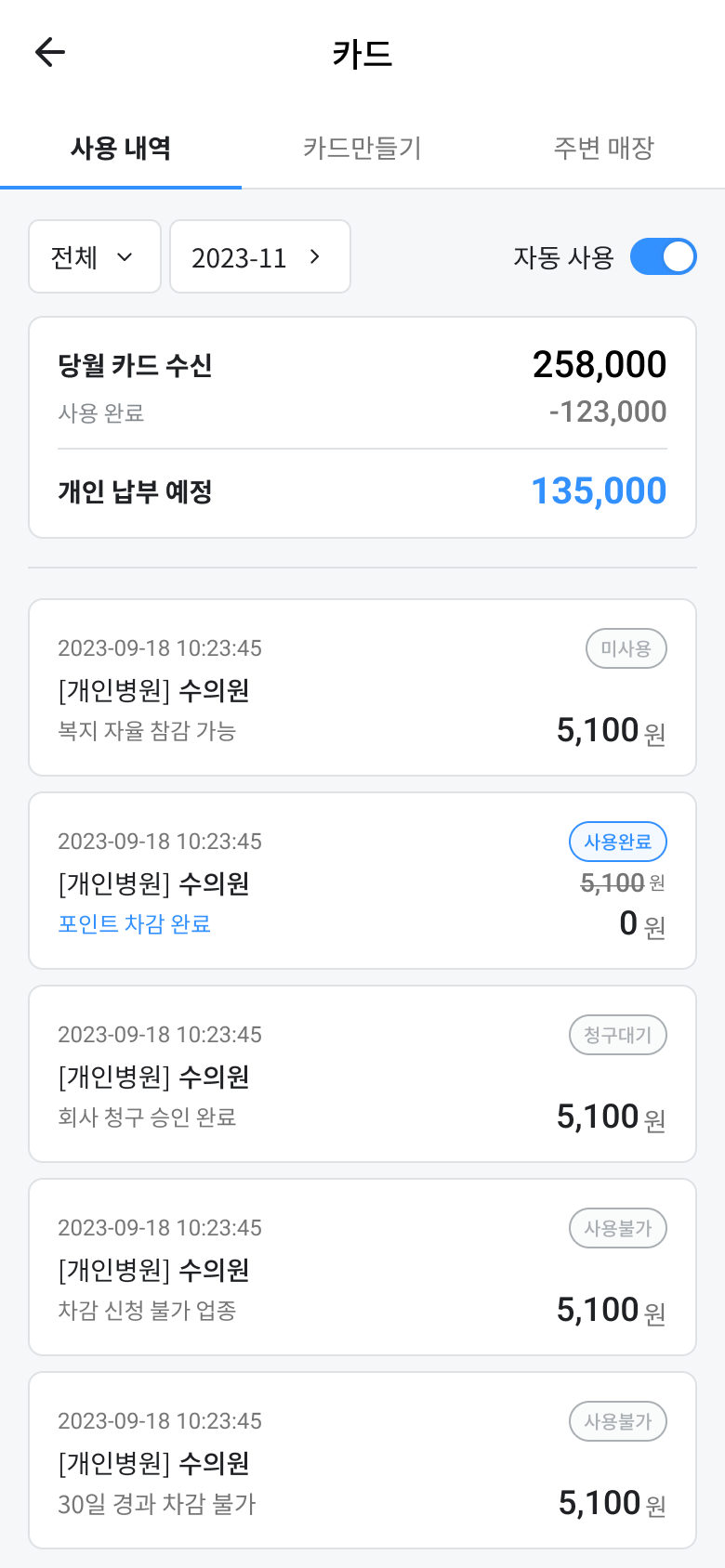Tap the back arrow icon
Screen dimensions: 725x1568
coord(50,52)
